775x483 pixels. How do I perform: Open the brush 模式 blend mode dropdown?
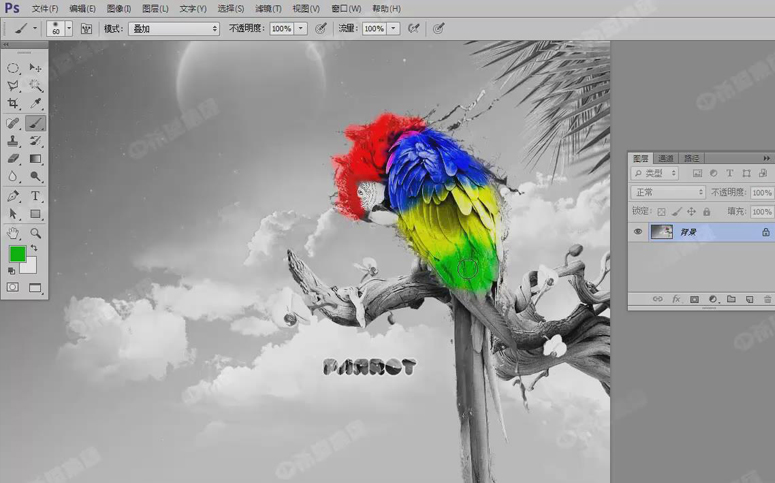[174, 29]
